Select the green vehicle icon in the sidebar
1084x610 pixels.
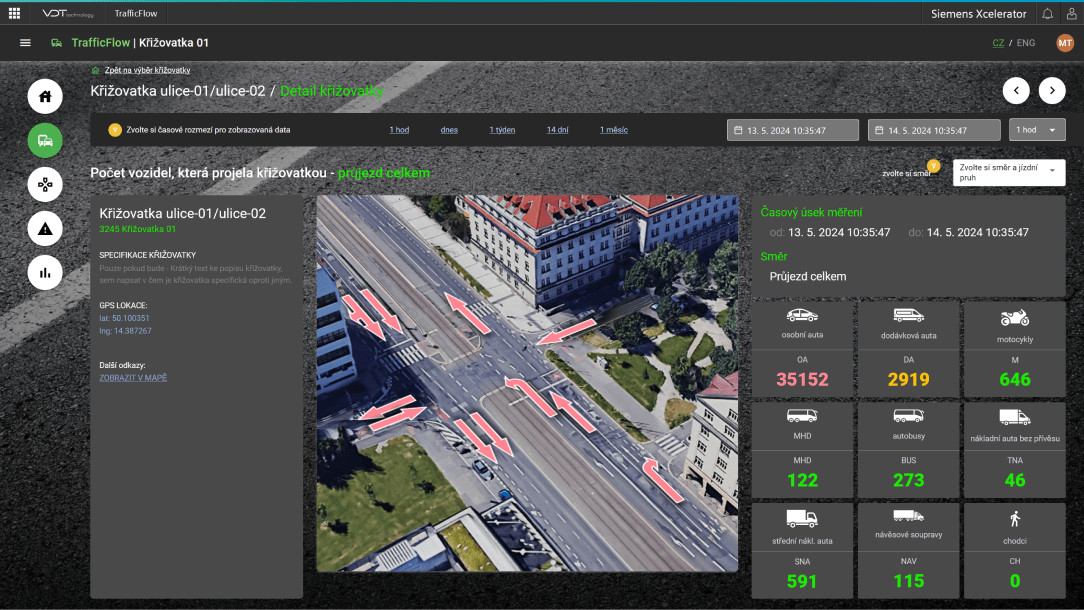click(45, 140)
